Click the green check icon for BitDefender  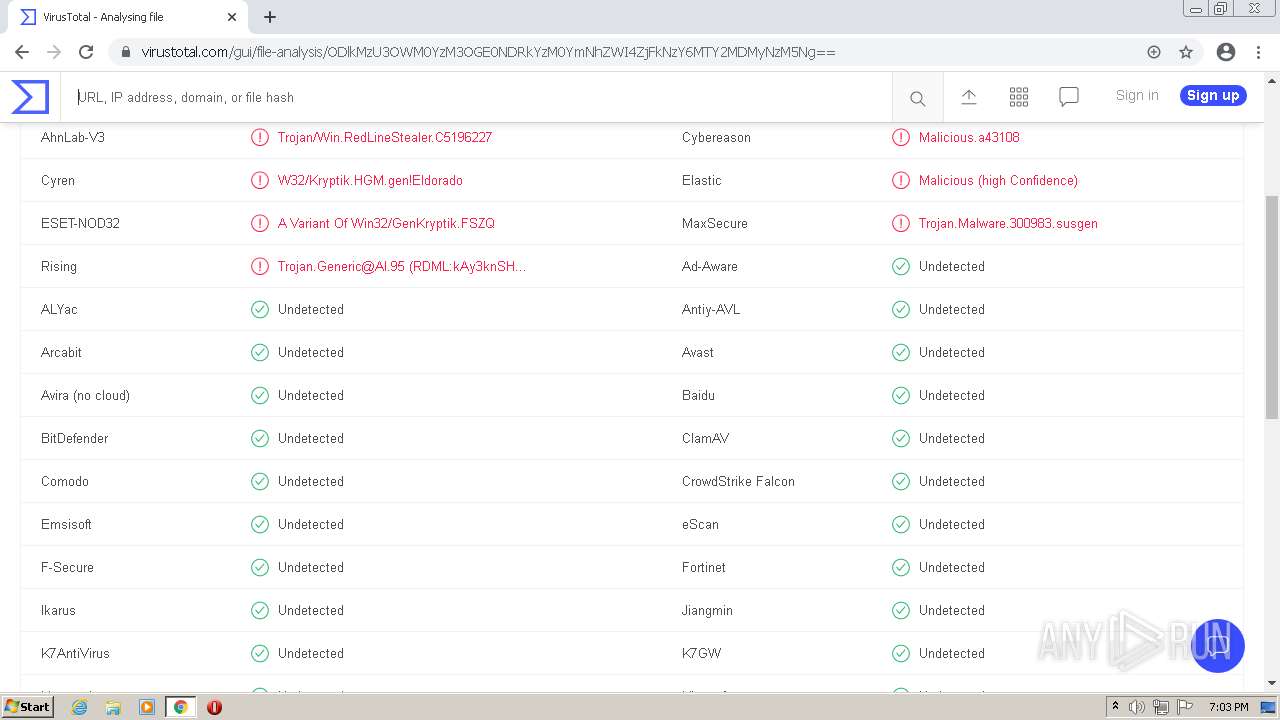[260, 438]
